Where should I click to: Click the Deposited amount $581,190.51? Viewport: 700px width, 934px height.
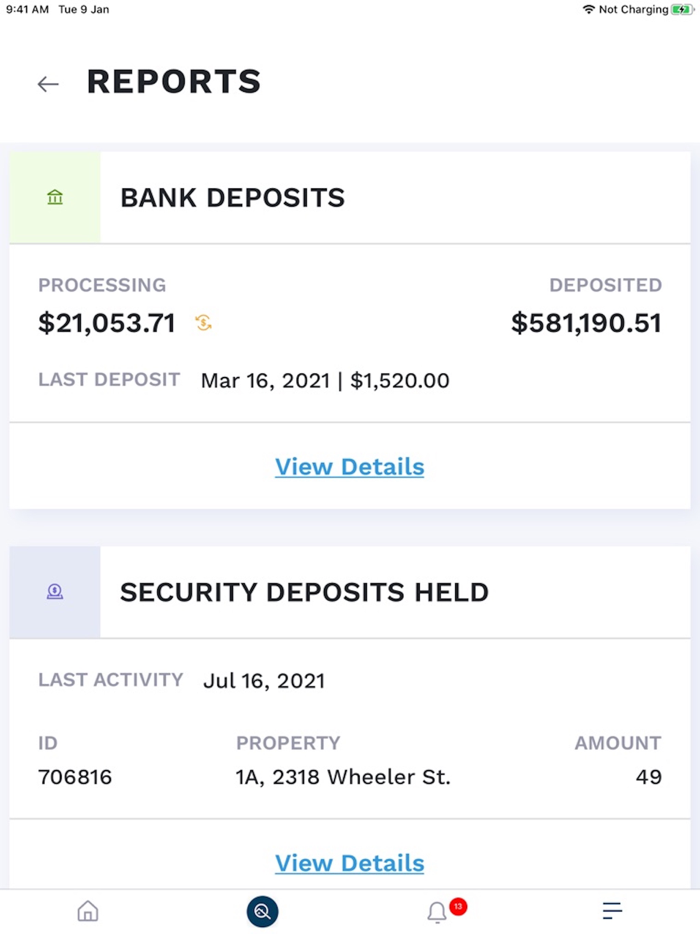point(586,323)
